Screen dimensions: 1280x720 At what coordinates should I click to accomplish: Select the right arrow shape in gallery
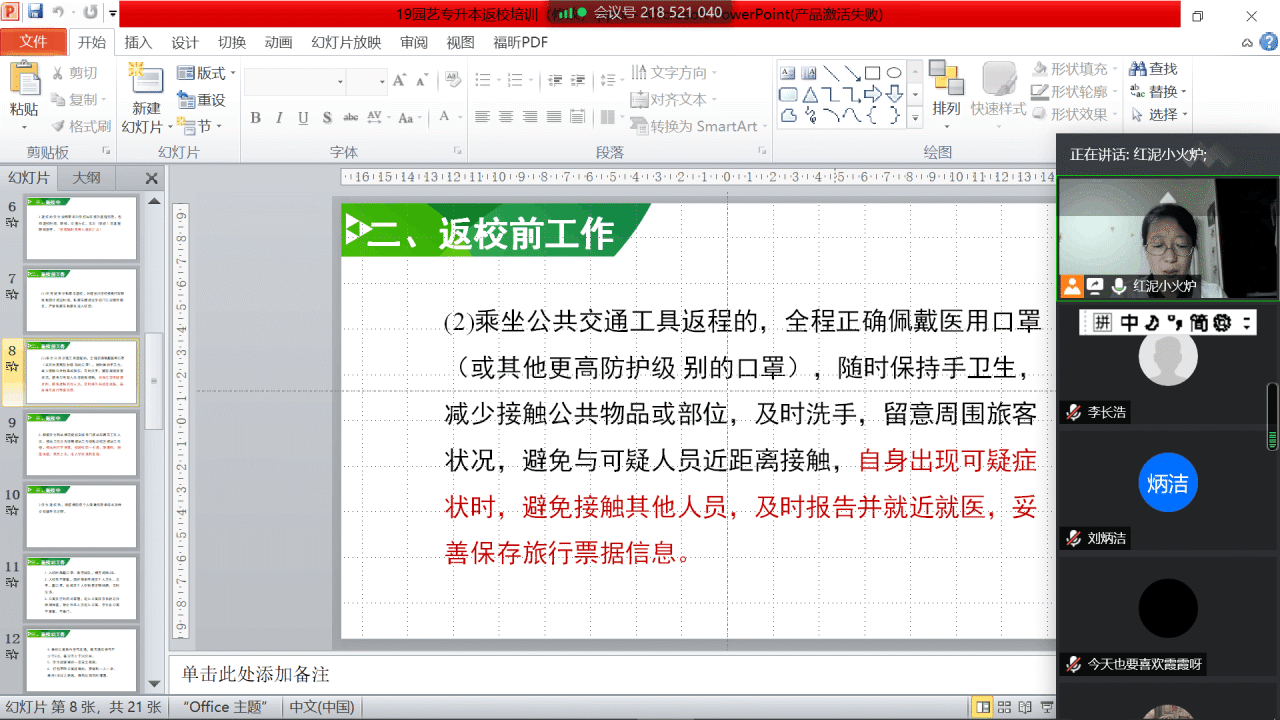872,94
